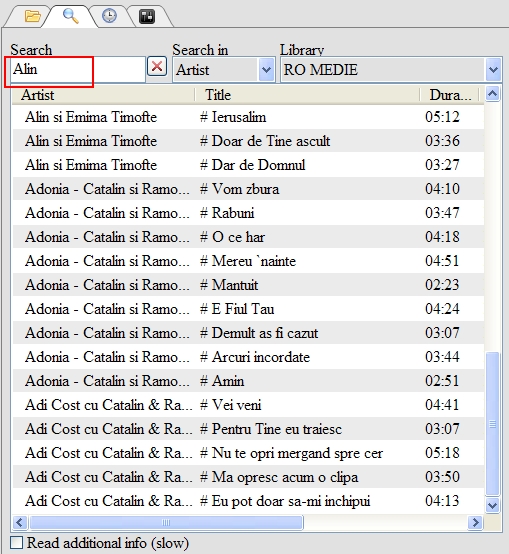Click the Dura... duration column header
Image resolution: width=509 pixels, height=554 pixels.
coord(449,95)
